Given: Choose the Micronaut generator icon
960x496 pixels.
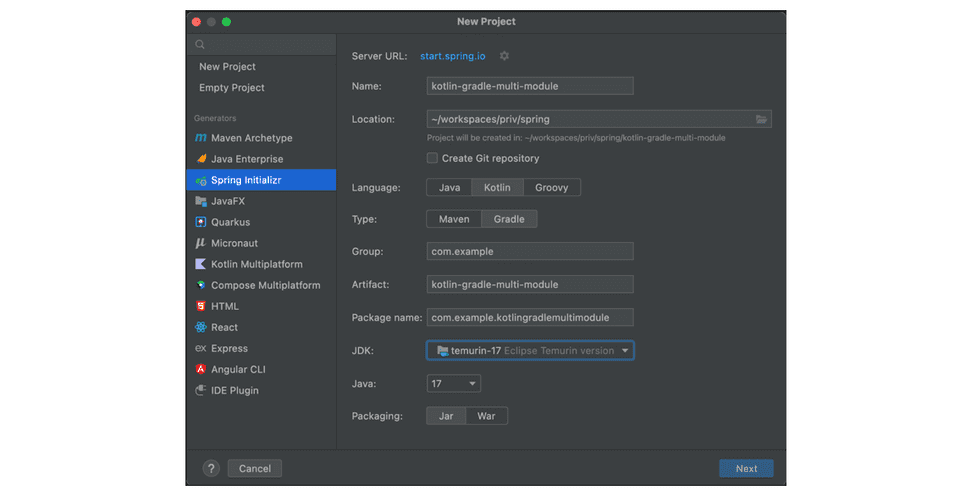Looking at the screenshot, I should click(x=201, y=243).
